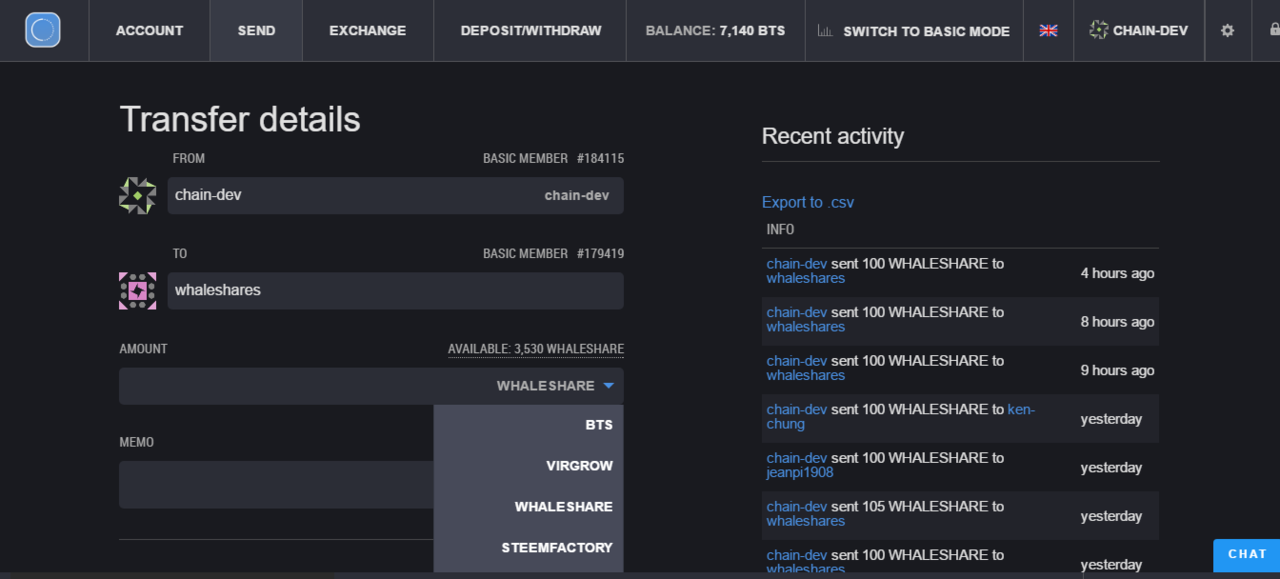Click the Balance 7,140 BTS display
The image size is (1280, 579).
point(715,31)
